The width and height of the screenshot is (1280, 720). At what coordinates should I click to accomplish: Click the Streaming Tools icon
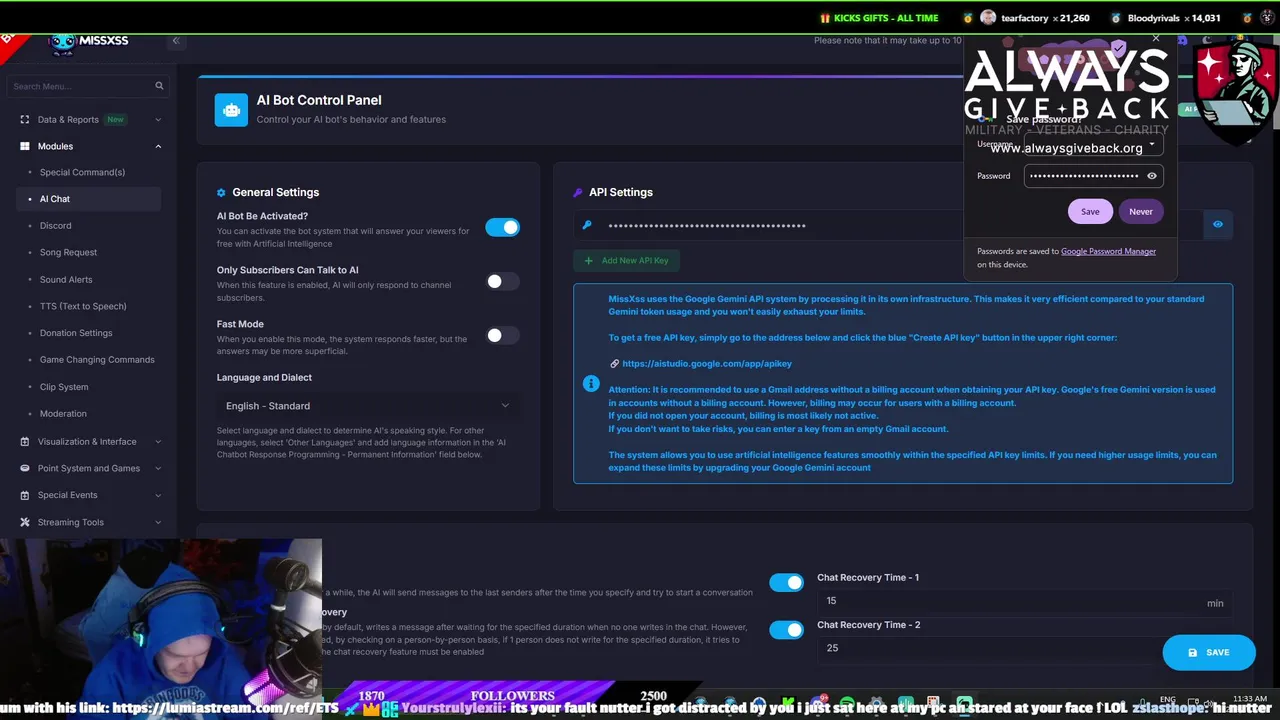pos(25,522)
